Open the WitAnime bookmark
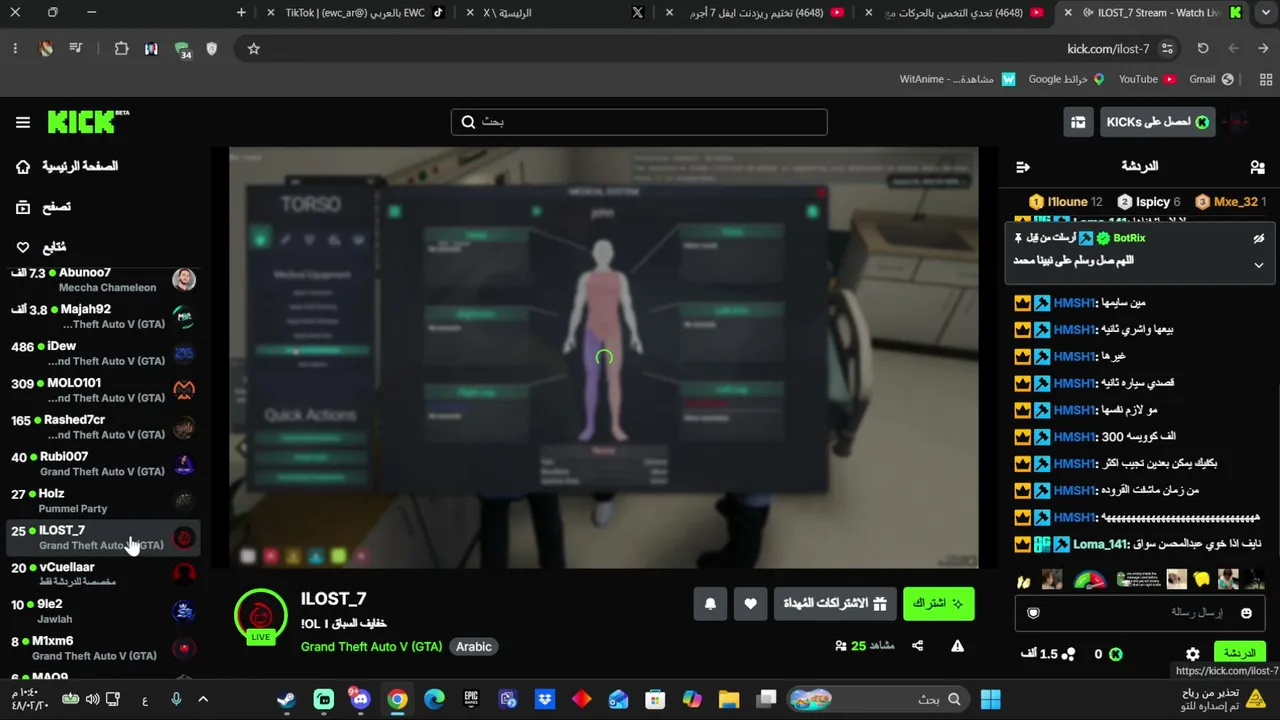 (x=957, y=79)
